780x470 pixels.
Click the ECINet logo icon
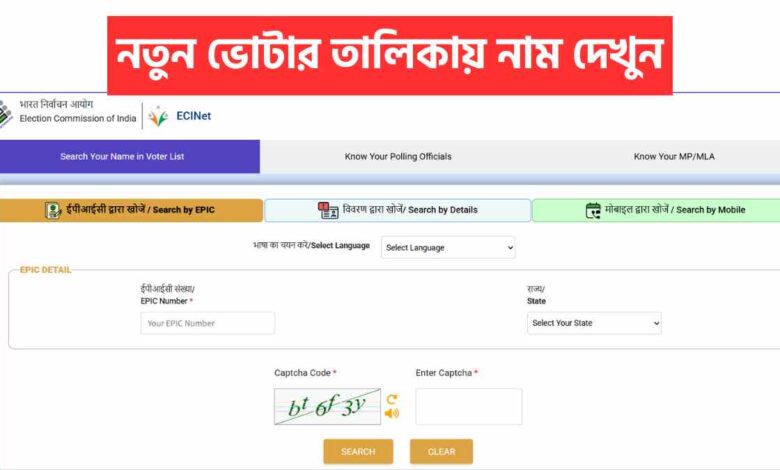(158, 116)
